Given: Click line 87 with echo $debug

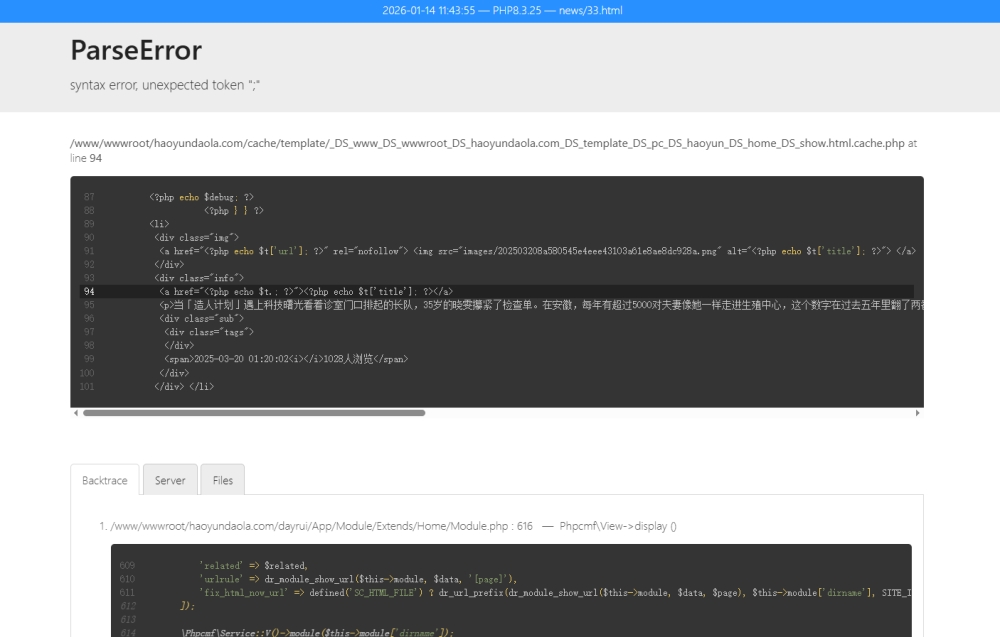Looking at the screenshot, I should (x=201, y=197).
